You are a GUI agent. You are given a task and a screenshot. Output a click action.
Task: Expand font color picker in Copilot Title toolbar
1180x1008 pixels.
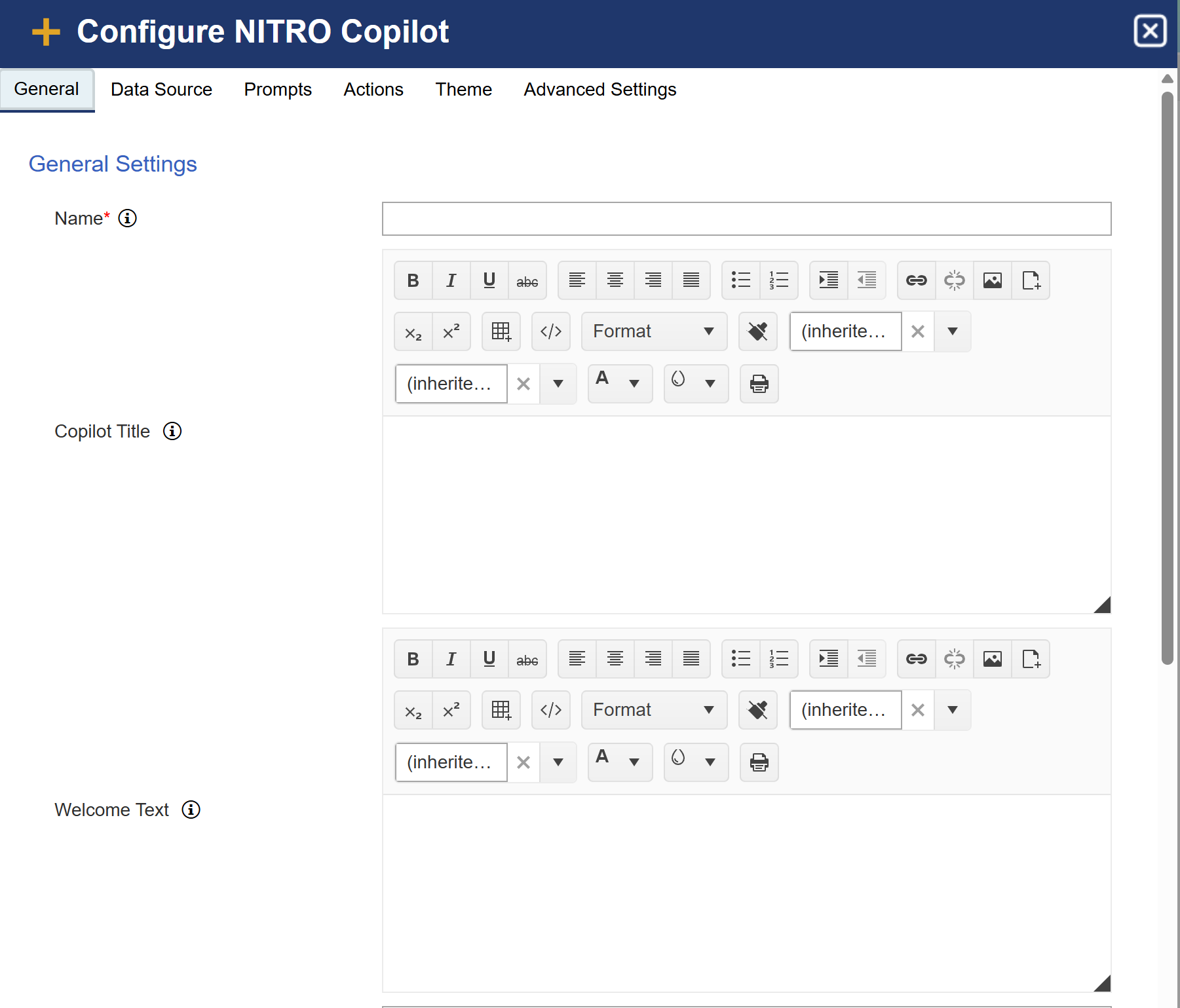[x=634, y=384]
